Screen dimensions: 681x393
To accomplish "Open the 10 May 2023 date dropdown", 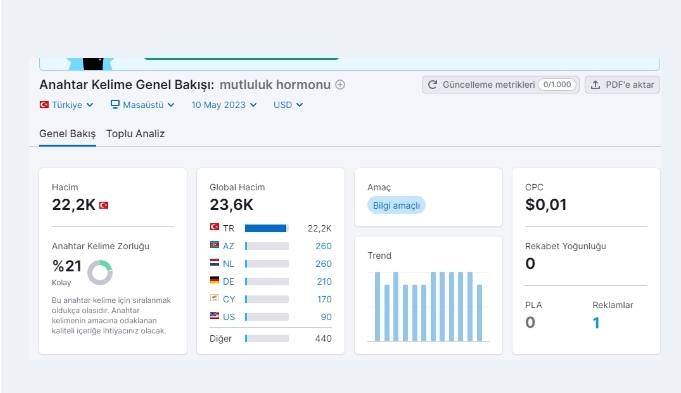I will [224, 105].
